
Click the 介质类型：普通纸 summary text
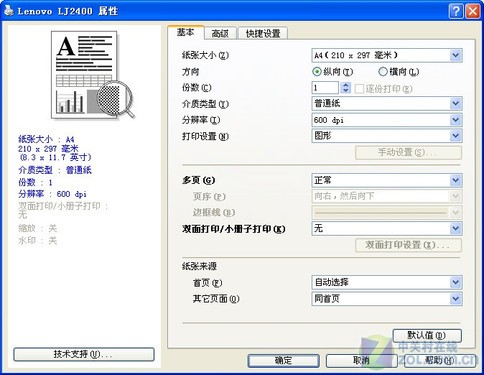click(55, 170)
